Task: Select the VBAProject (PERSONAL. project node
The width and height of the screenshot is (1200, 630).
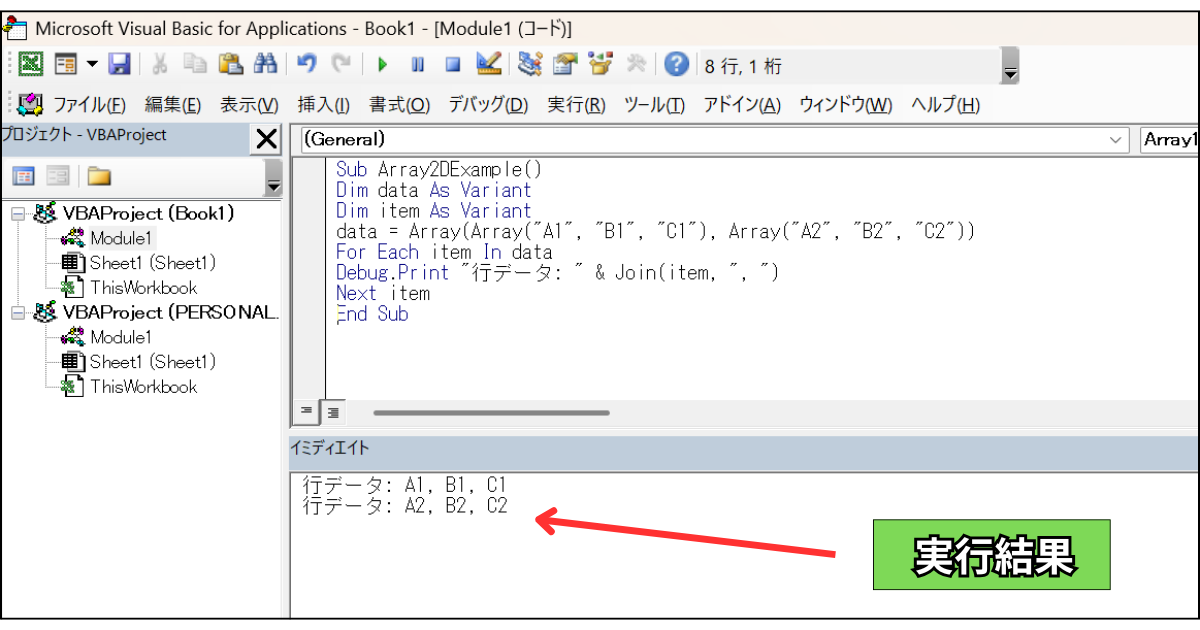Action: (171, 312)
